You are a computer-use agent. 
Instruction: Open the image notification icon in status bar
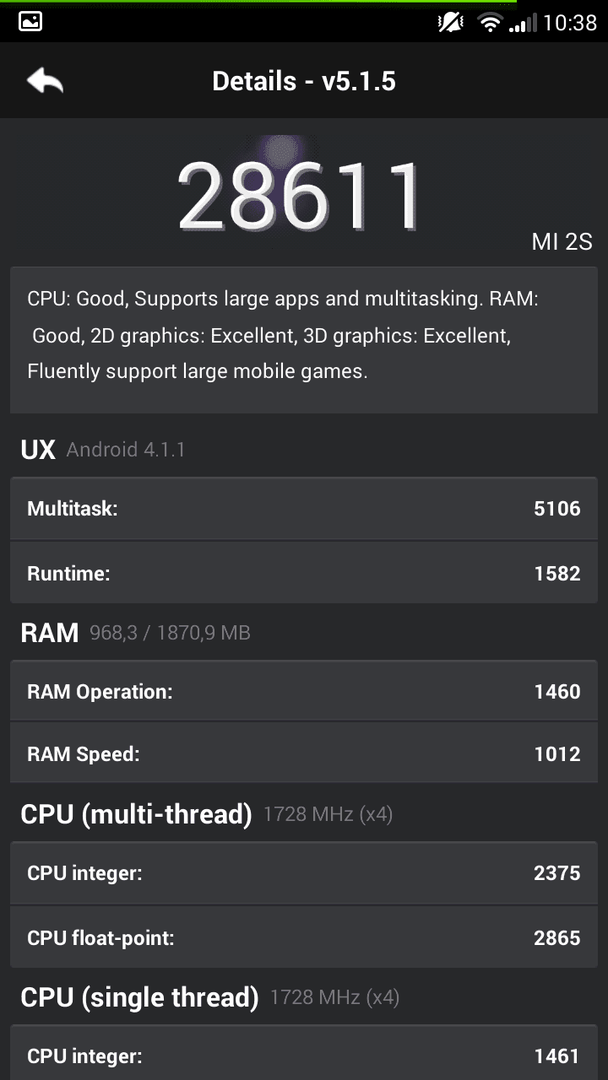31,21
